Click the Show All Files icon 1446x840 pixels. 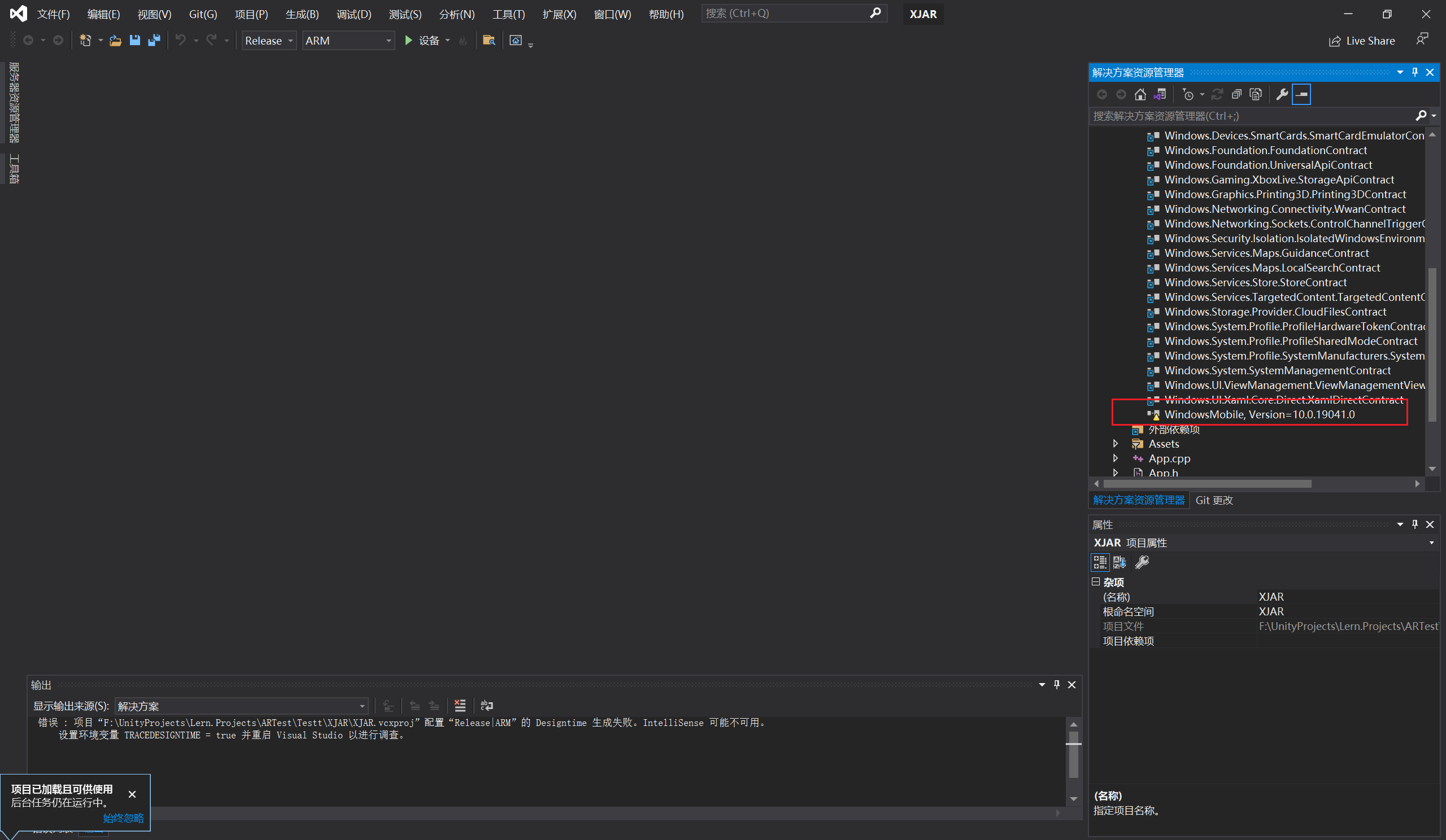[1256, 94]
